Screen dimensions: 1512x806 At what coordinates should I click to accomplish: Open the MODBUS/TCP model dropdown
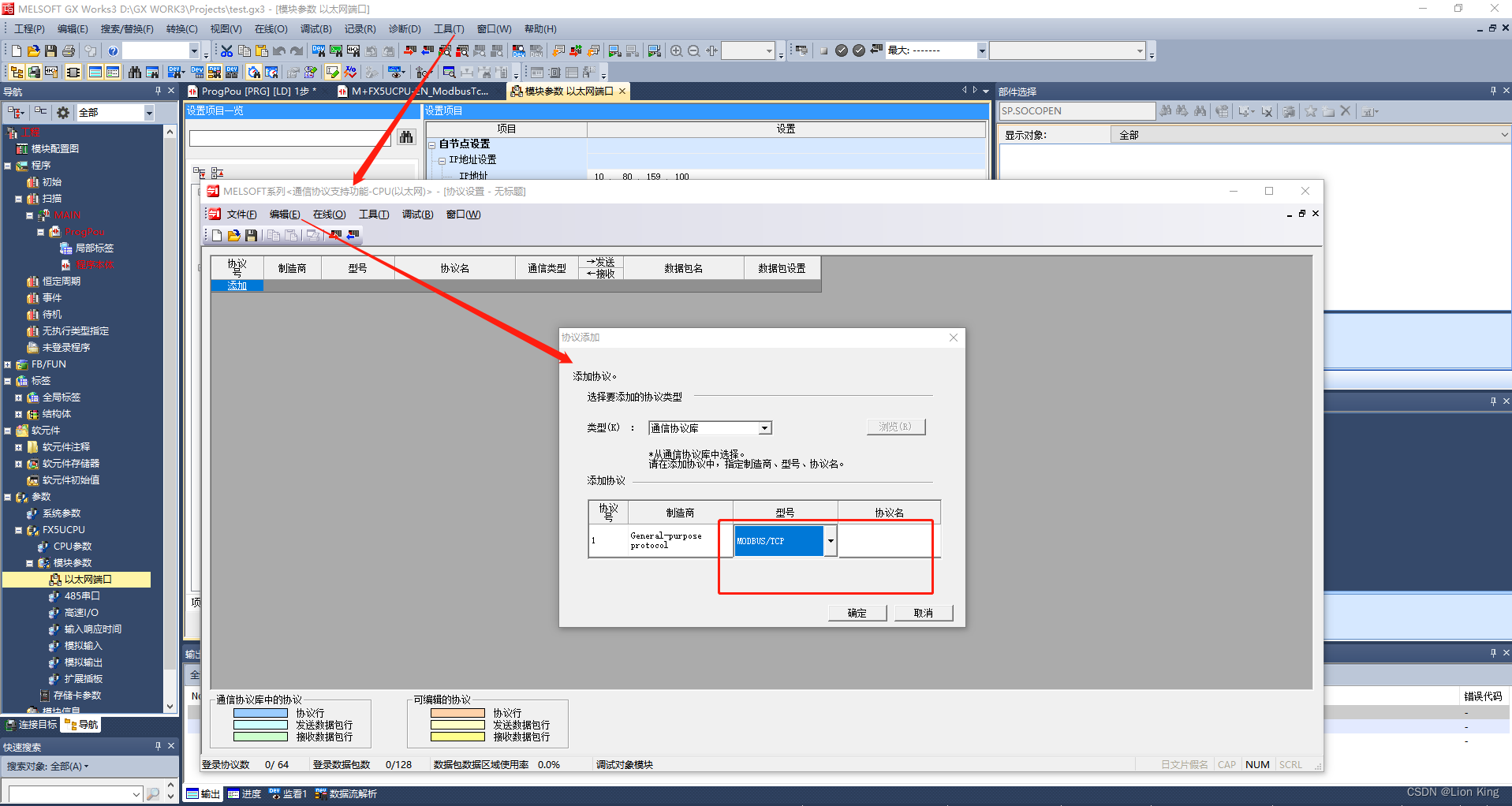pos(831,540)
